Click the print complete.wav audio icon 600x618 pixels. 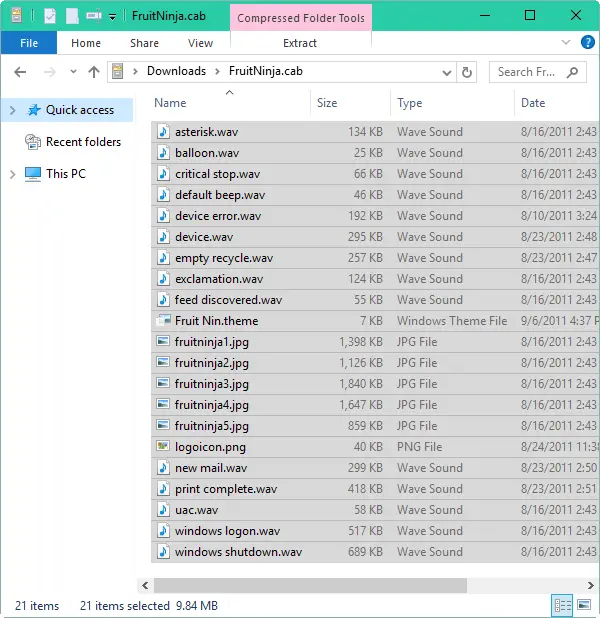pyautogui.click(x=163, y=488)
